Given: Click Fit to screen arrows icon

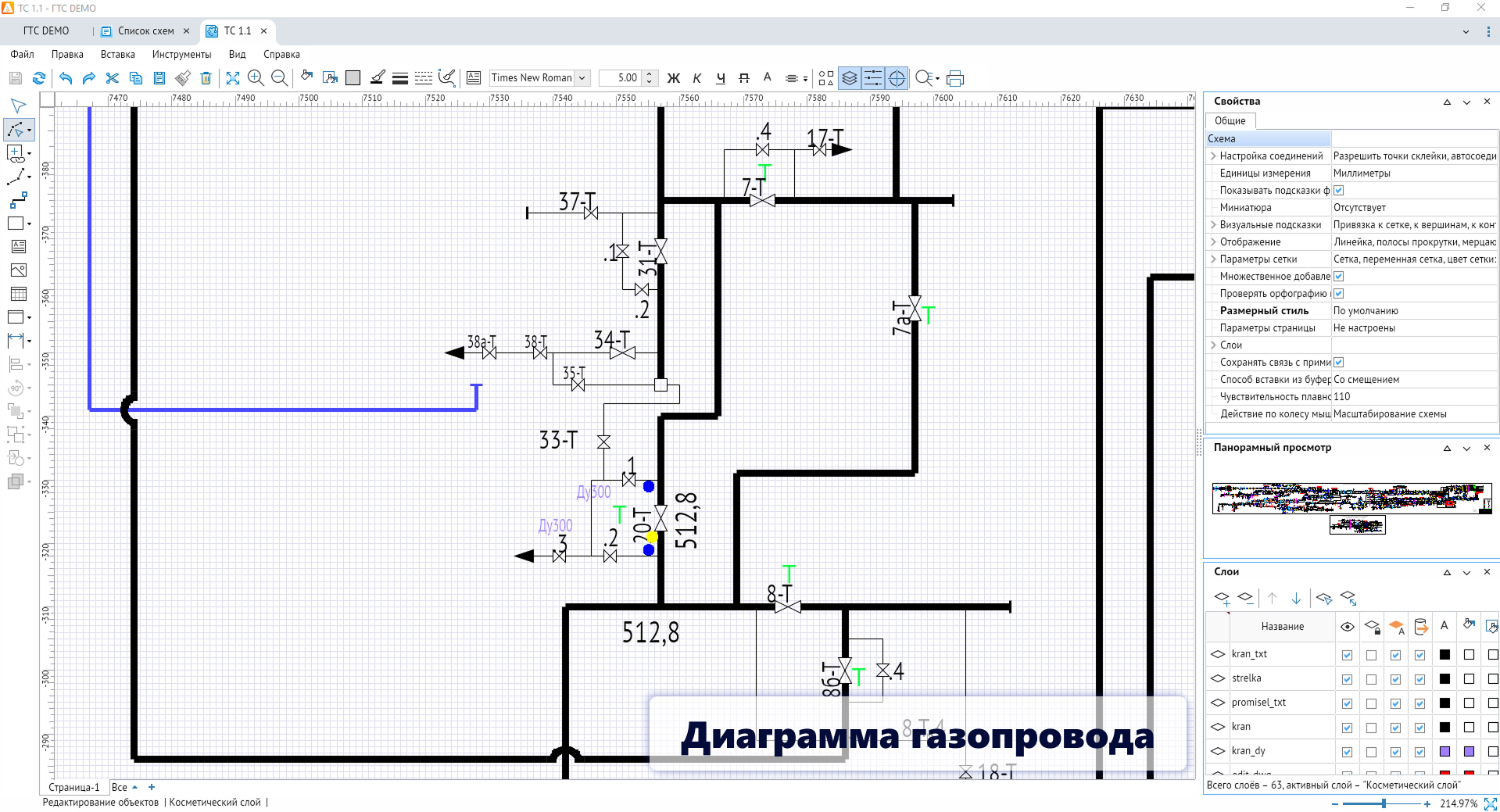Looking at the screenshot, I should click(233, 78).
